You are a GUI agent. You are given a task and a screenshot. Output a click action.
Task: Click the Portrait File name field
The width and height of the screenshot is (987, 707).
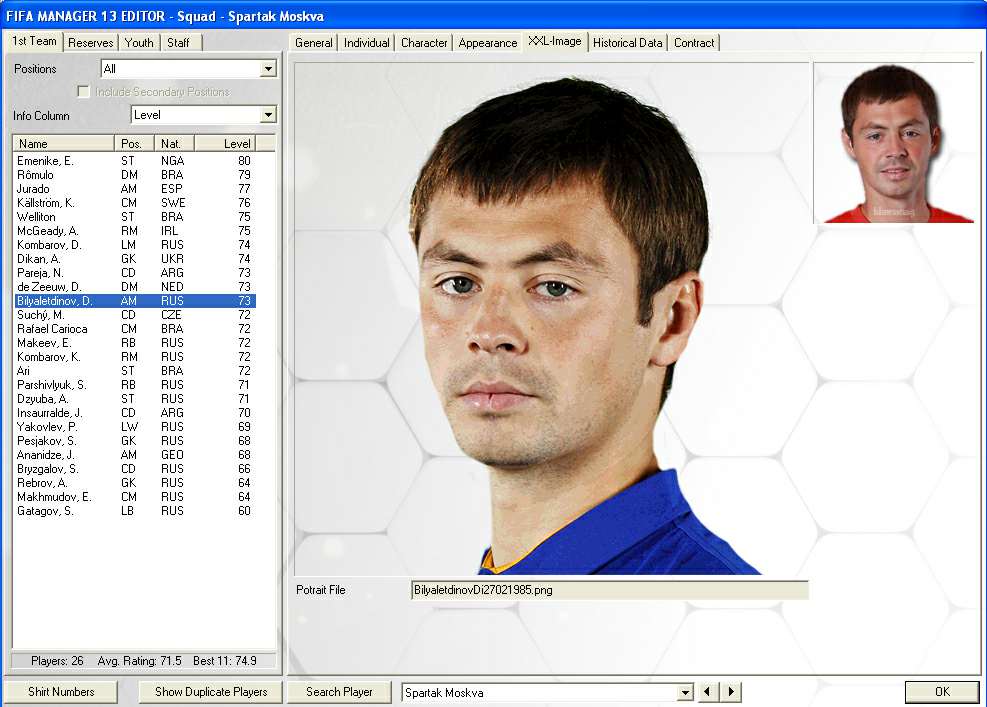[x=609, y=591]
